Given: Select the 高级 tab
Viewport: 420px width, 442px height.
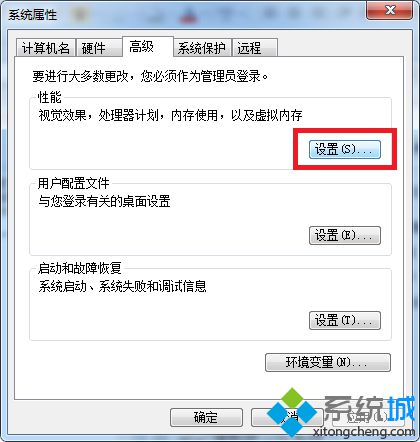Looking at the screenshot, I should click(148, 47).
